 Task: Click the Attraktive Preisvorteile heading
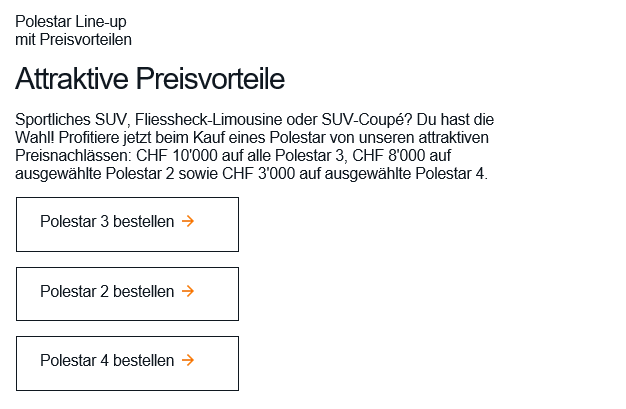pyautogui.click(x=150, y=79)
